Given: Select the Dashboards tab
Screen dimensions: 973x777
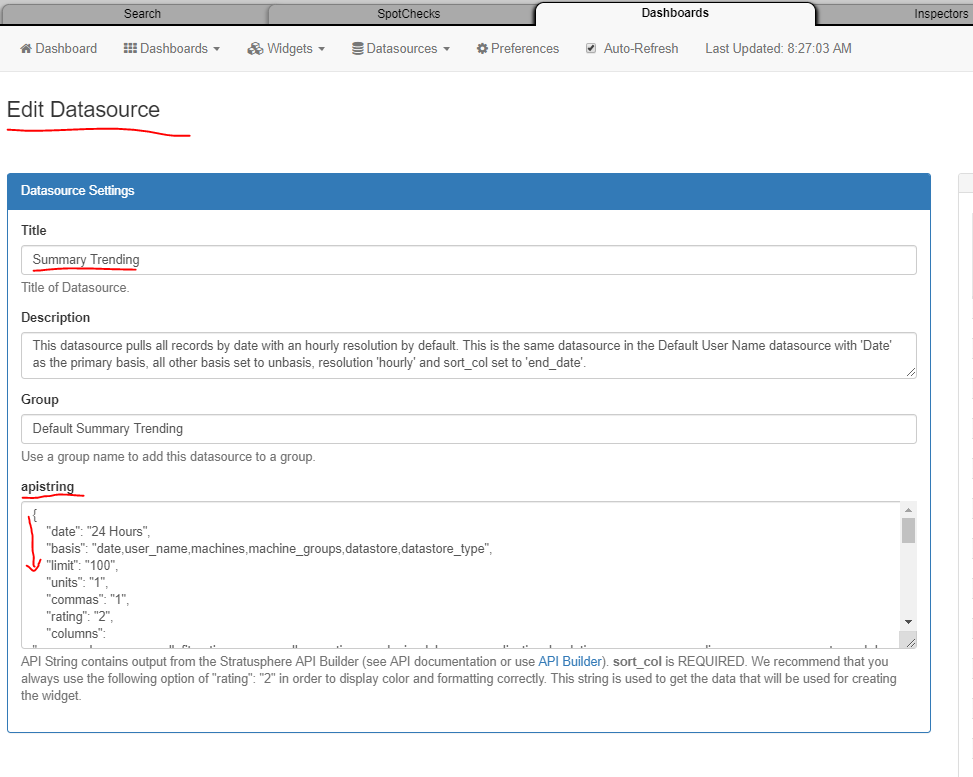Looking at the screenshot, I should click(675, 13).
